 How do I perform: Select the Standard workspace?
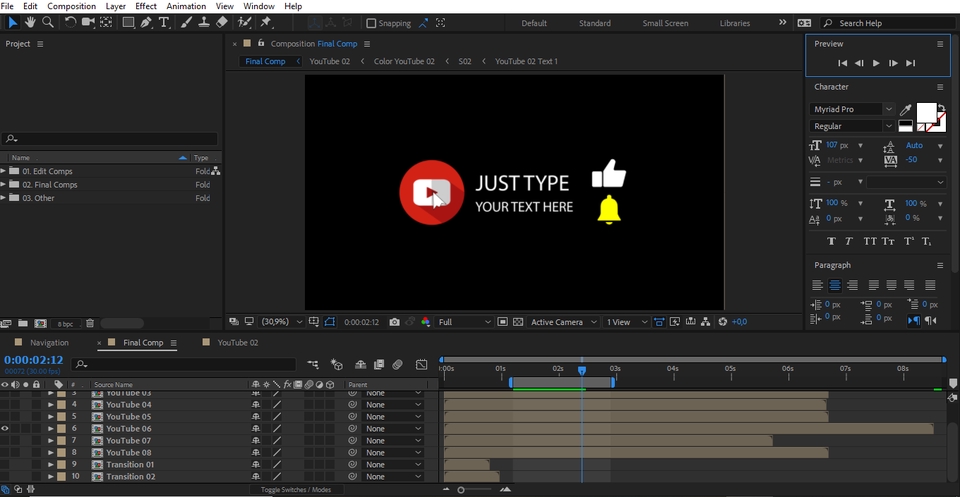pyautogui.click(x=594, y=23)
